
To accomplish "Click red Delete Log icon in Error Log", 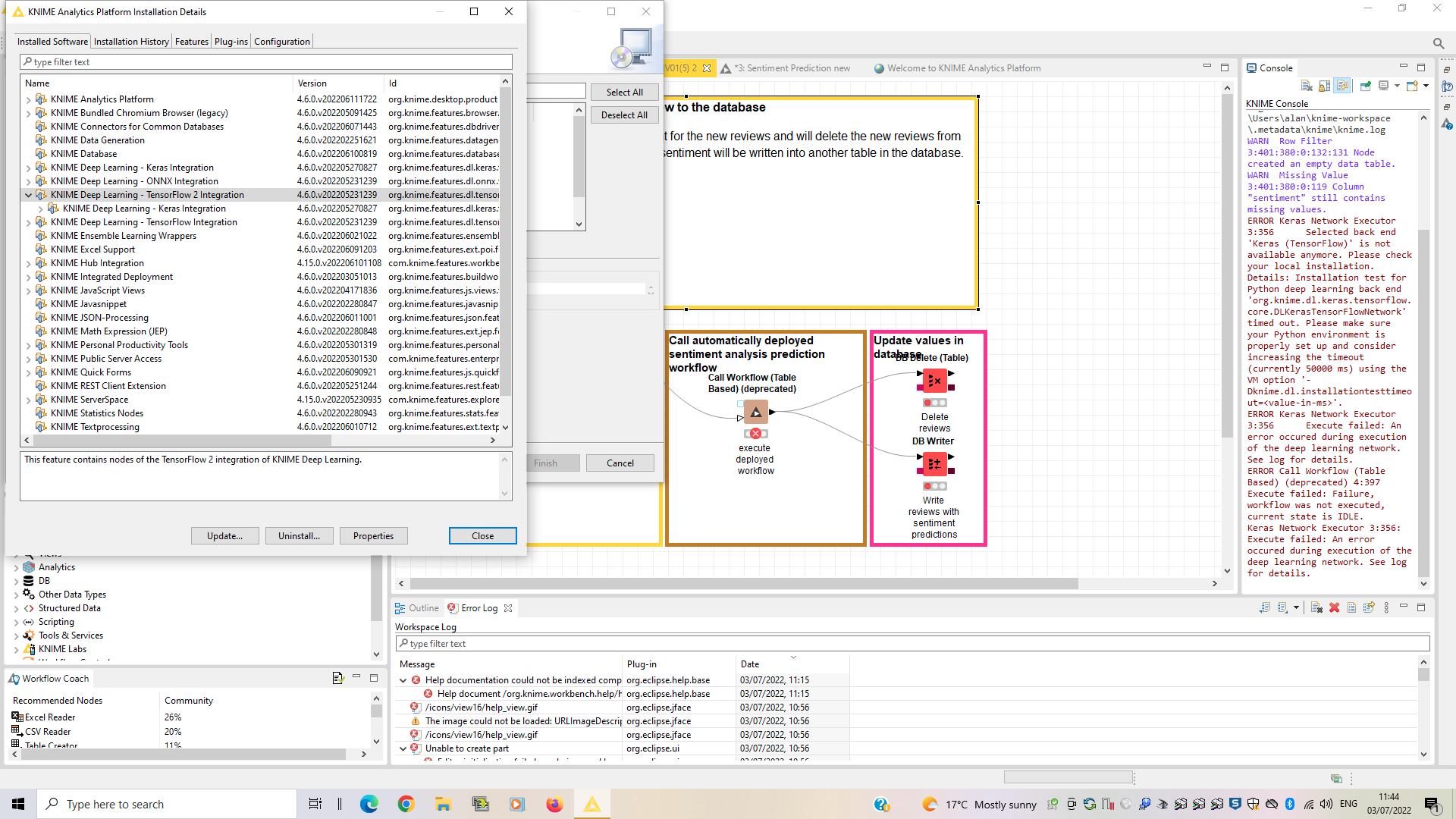I will tap(1334, 607).
